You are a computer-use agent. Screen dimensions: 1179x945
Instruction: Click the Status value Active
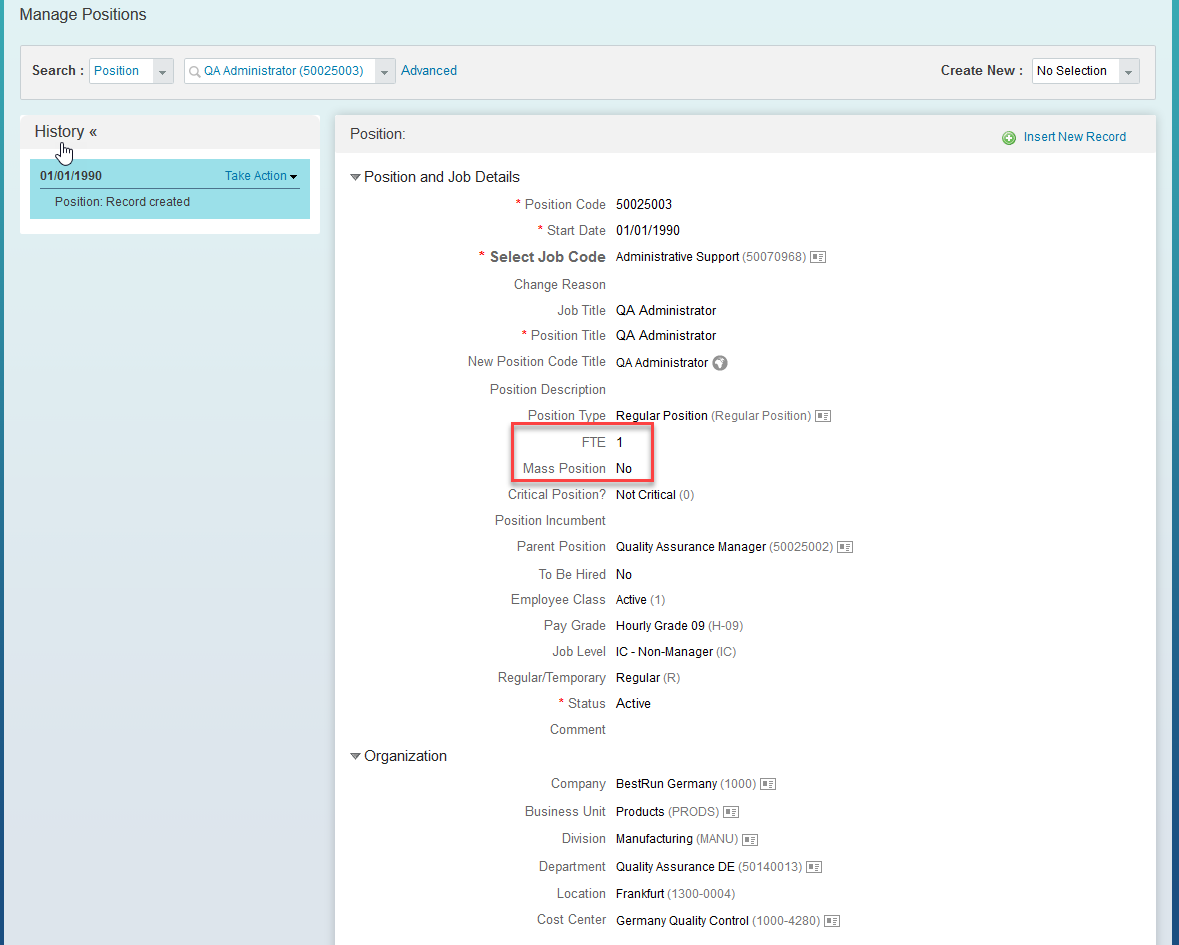[x=633, y=704]
